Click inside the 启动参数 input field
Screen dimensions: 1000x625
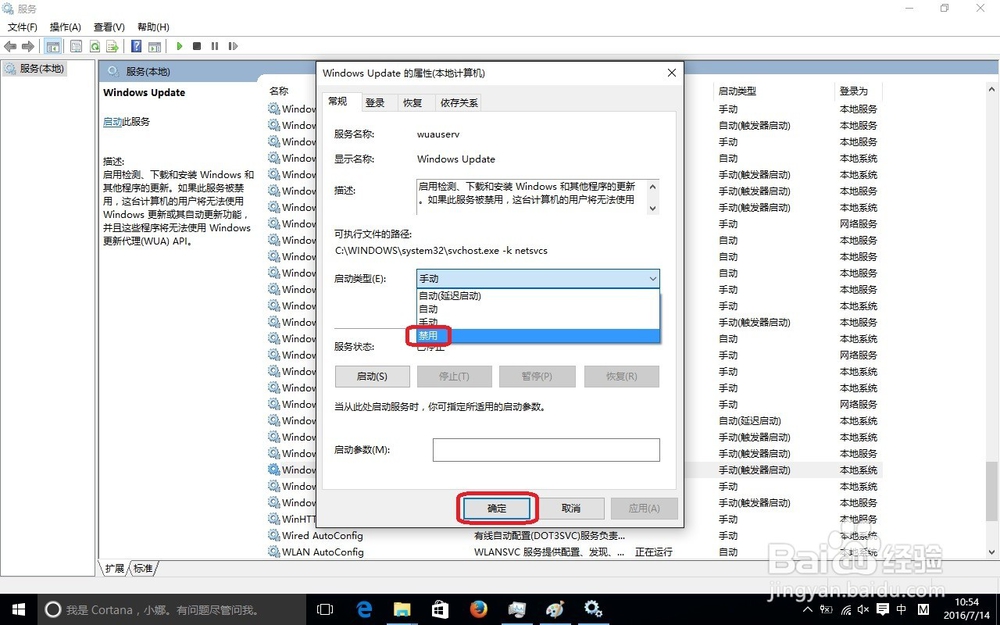click(546, 450)
